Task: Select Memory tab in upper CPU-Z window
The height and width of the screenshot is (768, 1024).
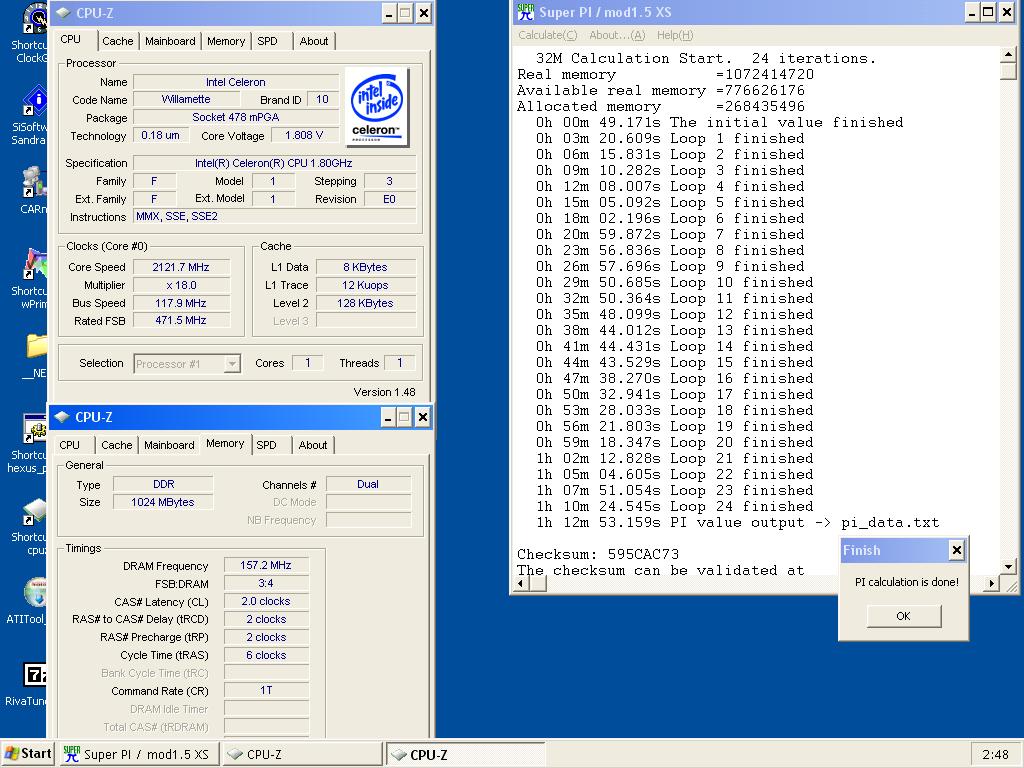Action: point(226,41)
